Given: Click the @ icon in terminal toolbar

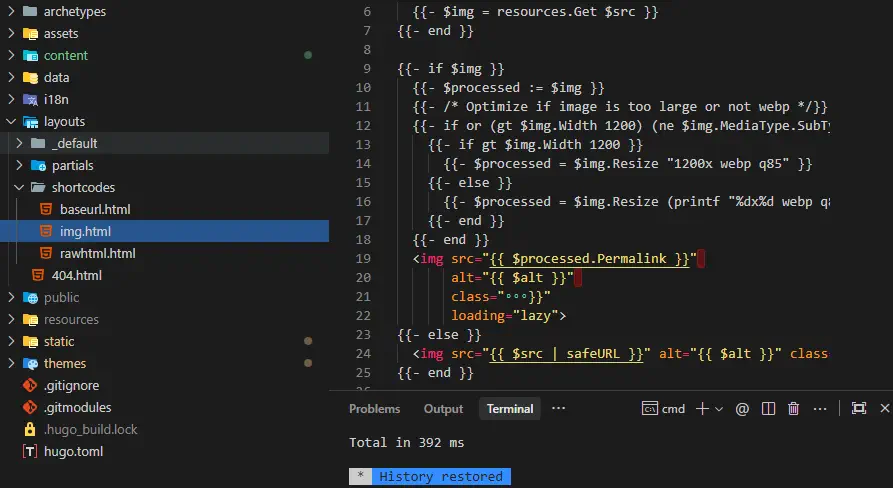Looking at the screenshot, I should click(x=742, y=409).
